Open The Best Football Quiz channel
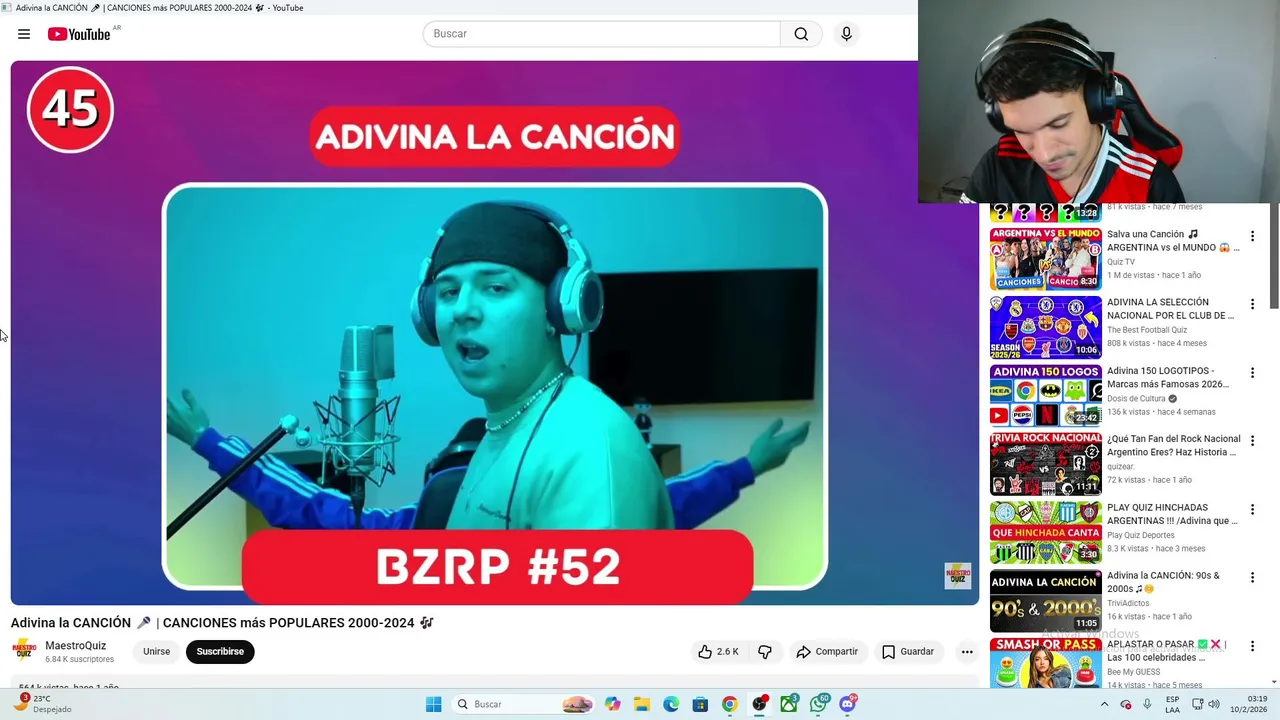Image resolution: width=1280 pixels, height=720 pixels. click(x=1147, y=330)
